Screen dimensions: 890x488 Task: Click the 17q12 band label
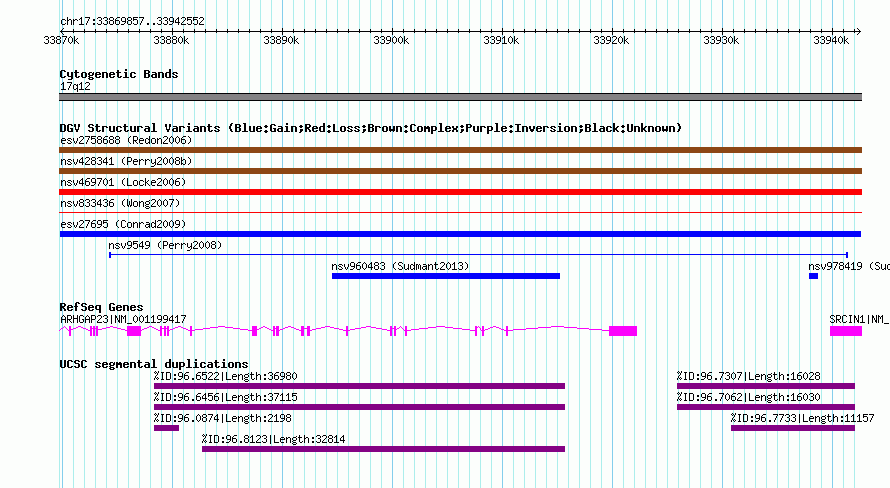point(75,86)
